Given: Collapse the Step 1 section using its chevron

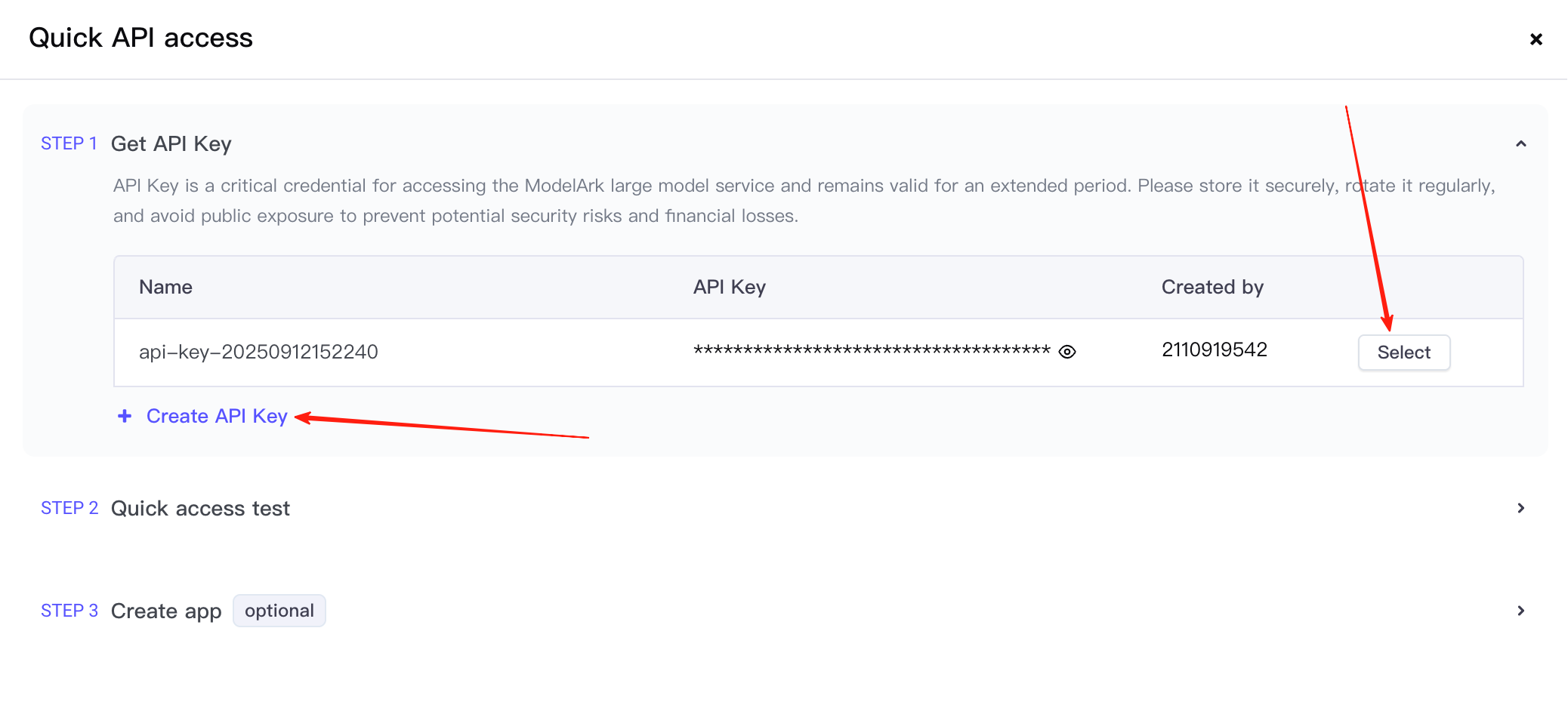Looking at the screenshot, I should (x=1520, y=144).
